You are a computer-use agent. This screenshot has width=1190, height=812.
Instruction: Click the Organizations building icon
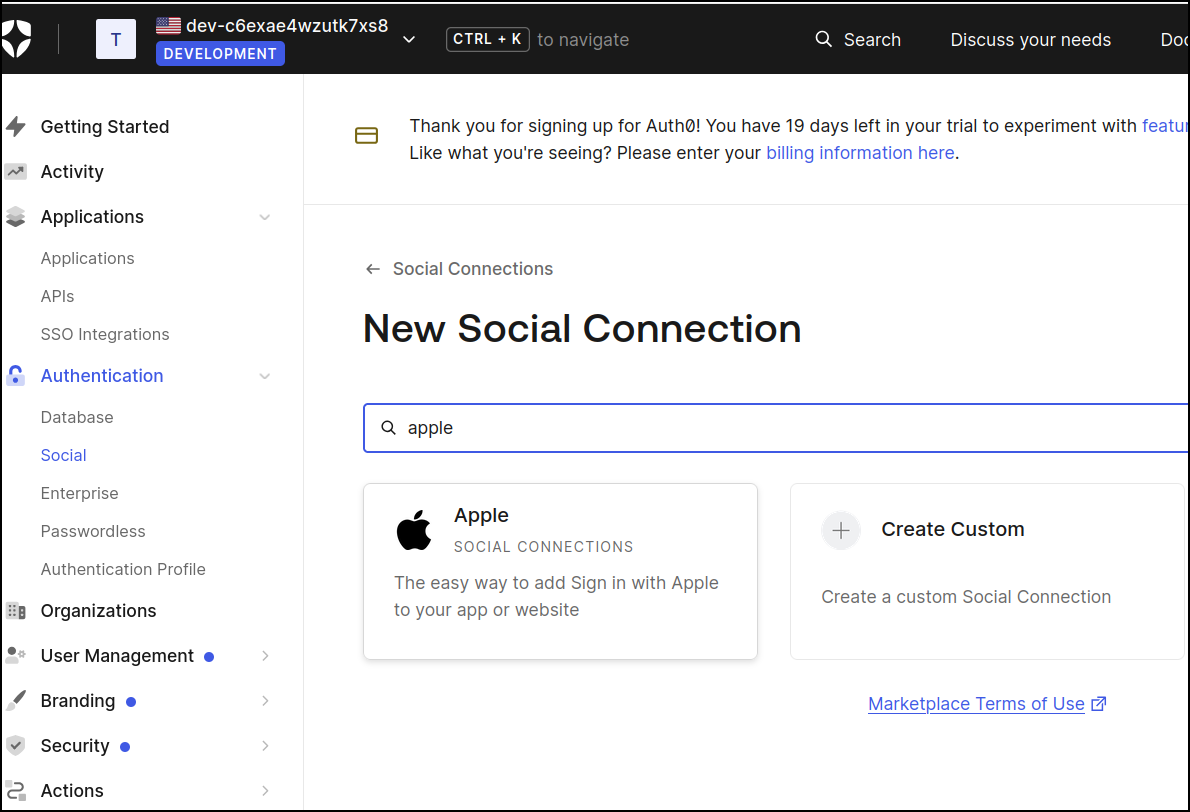tap(16, 611)
